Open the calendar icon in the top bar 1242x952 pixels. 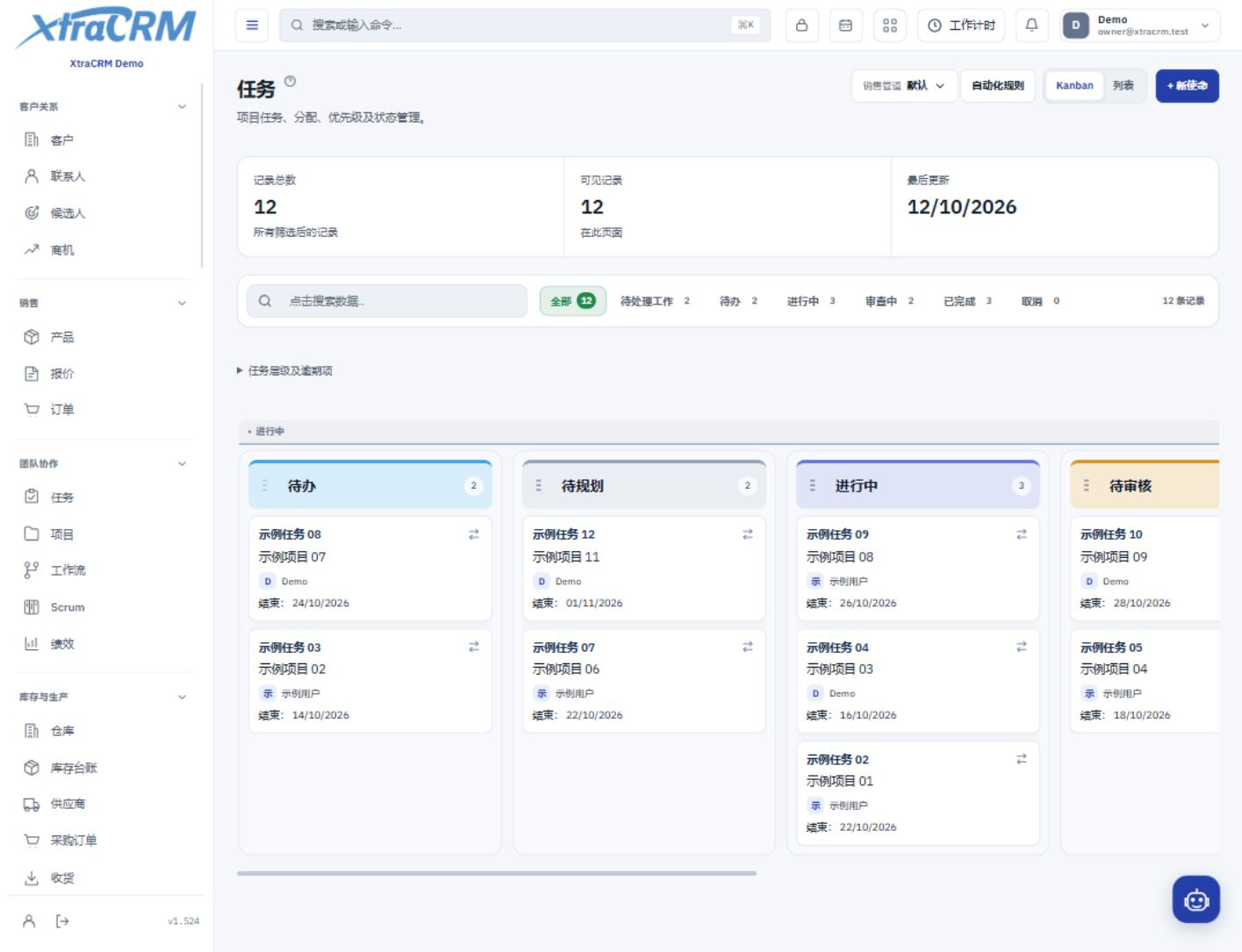845,25
